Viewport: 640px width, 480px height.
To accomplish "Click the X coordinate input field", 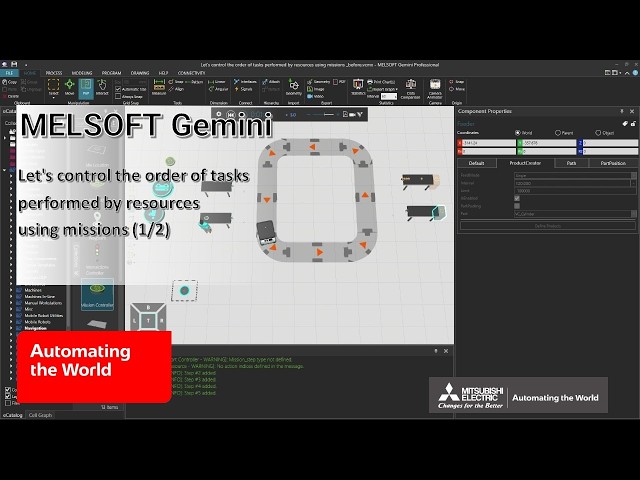I will coord(487,143).
